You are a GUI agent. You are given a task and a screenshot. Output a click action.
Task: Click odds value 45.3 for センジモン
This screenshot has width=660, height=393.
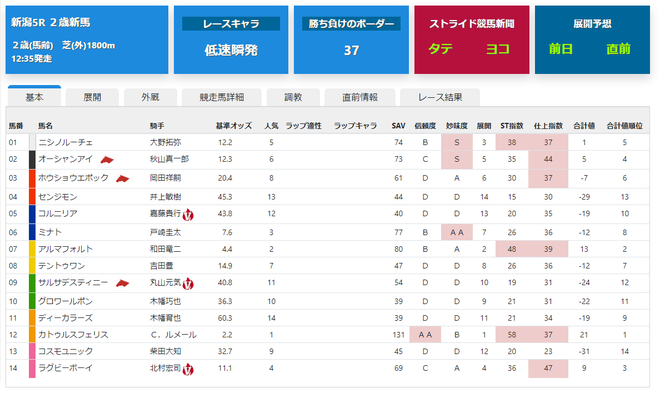click(x=225, y=197)
